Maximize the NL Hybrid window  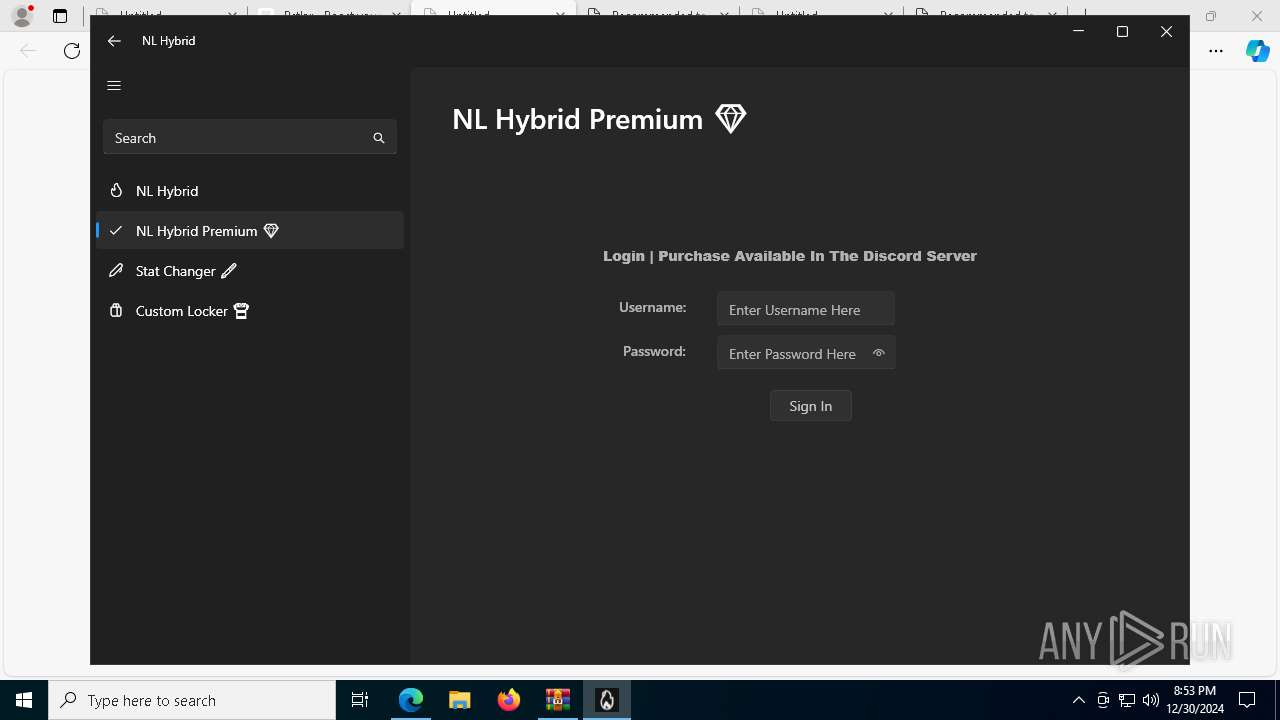click(1122, 32)
